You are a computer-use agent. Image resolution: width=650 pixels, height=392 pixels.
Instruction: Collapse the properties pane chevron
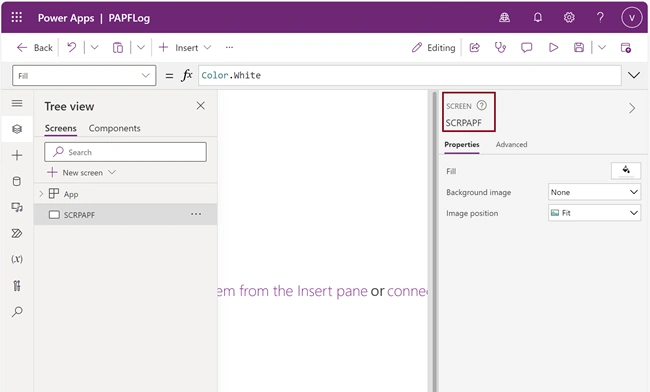[x=632, y=109]
